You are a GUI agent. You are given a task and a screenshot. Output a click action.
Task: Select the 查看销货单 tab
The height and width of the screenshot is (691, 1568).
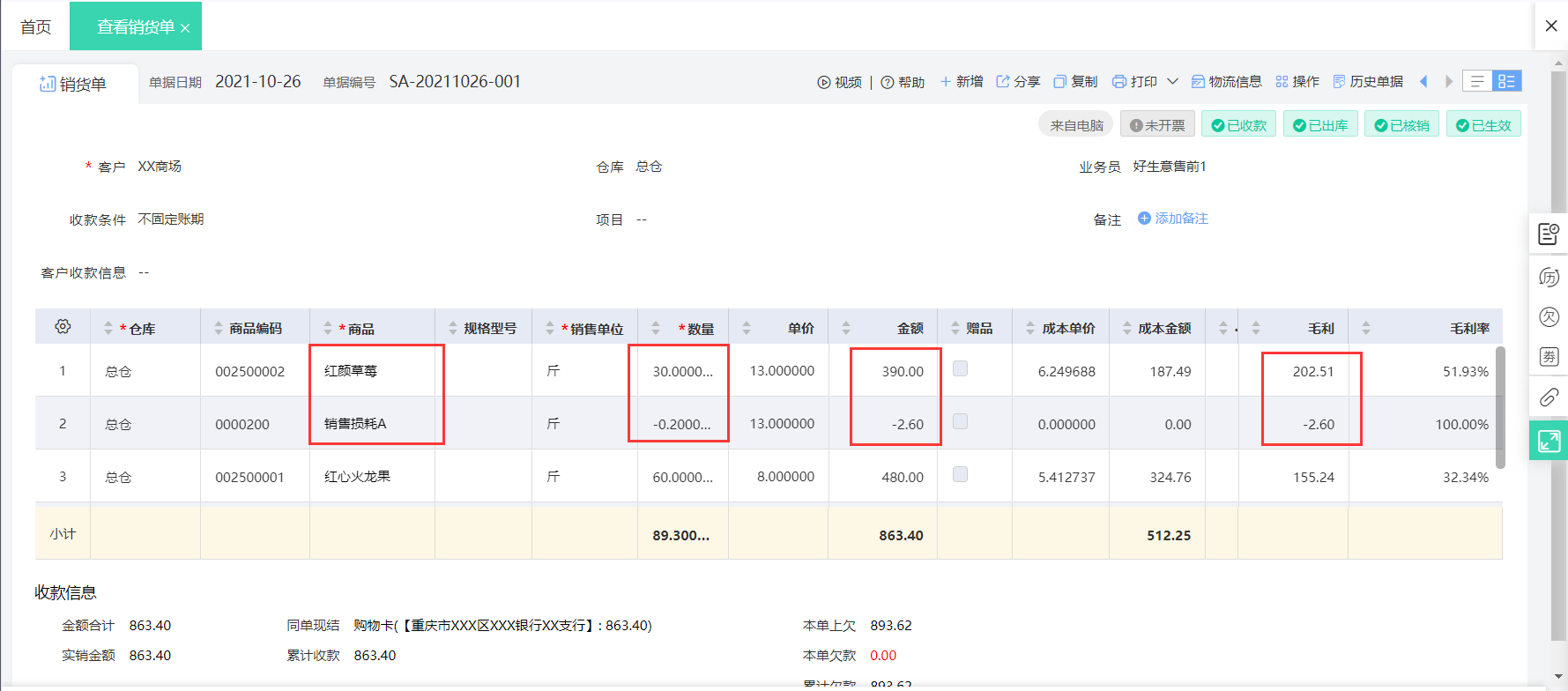coord(136,27)
